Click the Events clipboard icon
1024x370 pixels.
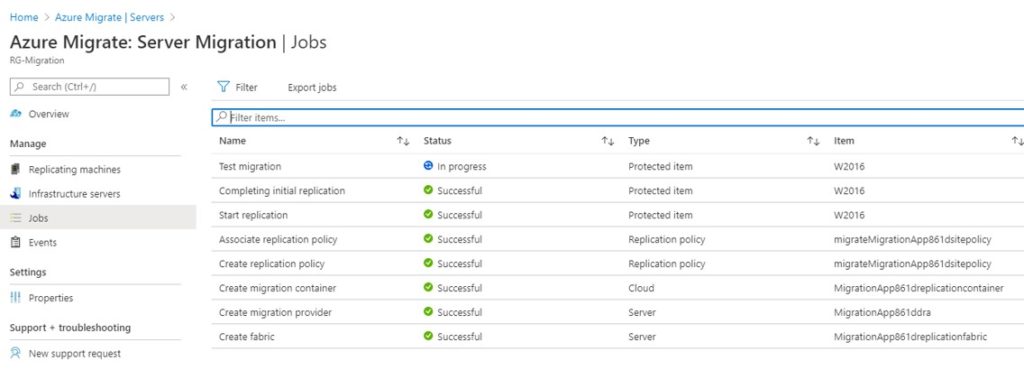point(16,242)
